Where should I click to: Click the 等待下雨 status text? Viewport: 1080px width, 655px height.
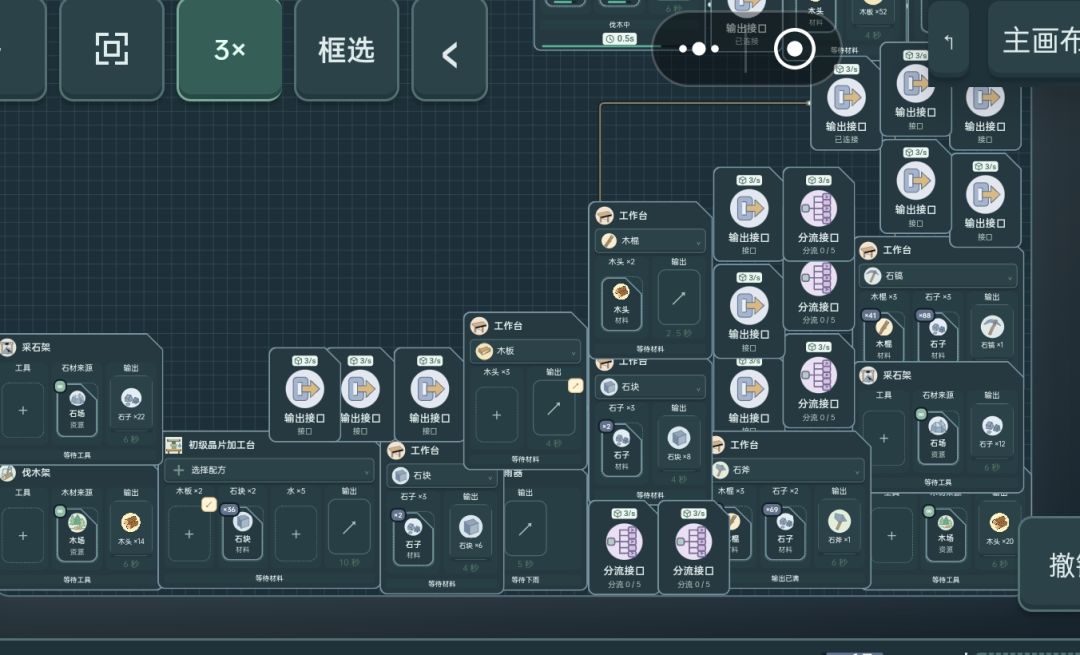pyautogui.click(x=526, y=579)
